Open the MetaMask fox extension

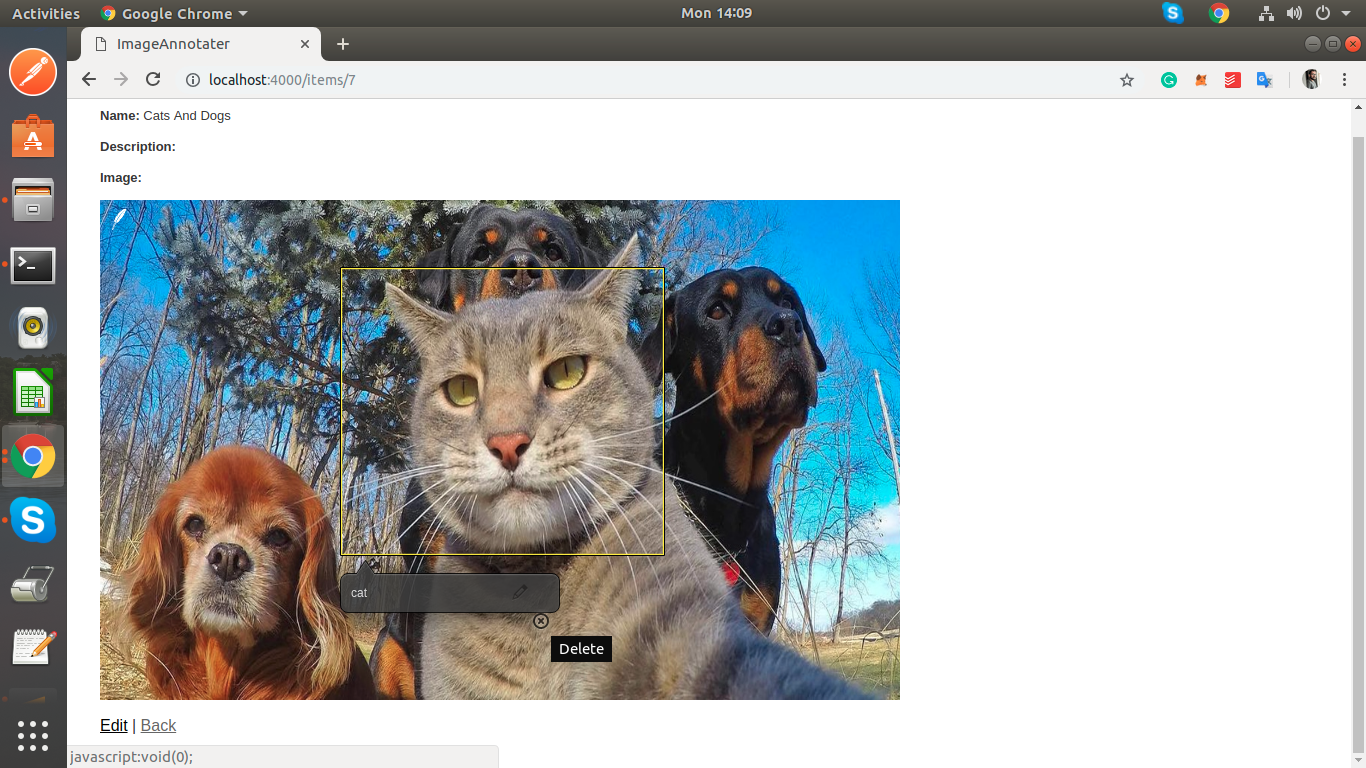coord(1201,80)
